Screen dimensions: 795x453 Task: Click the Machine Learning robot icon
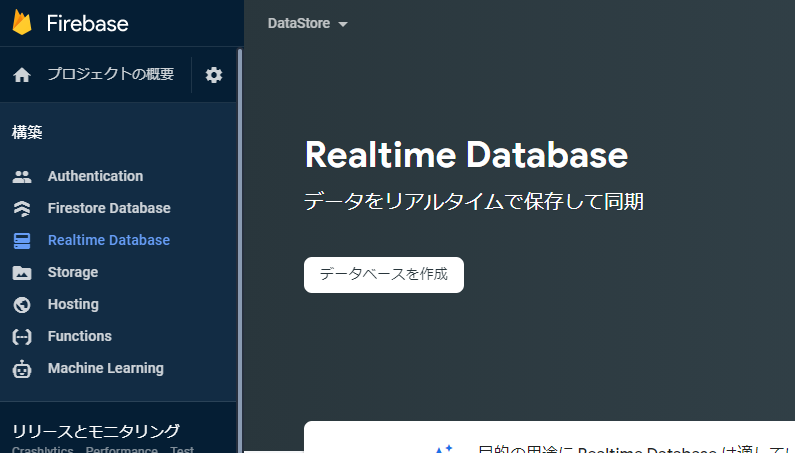22,369
